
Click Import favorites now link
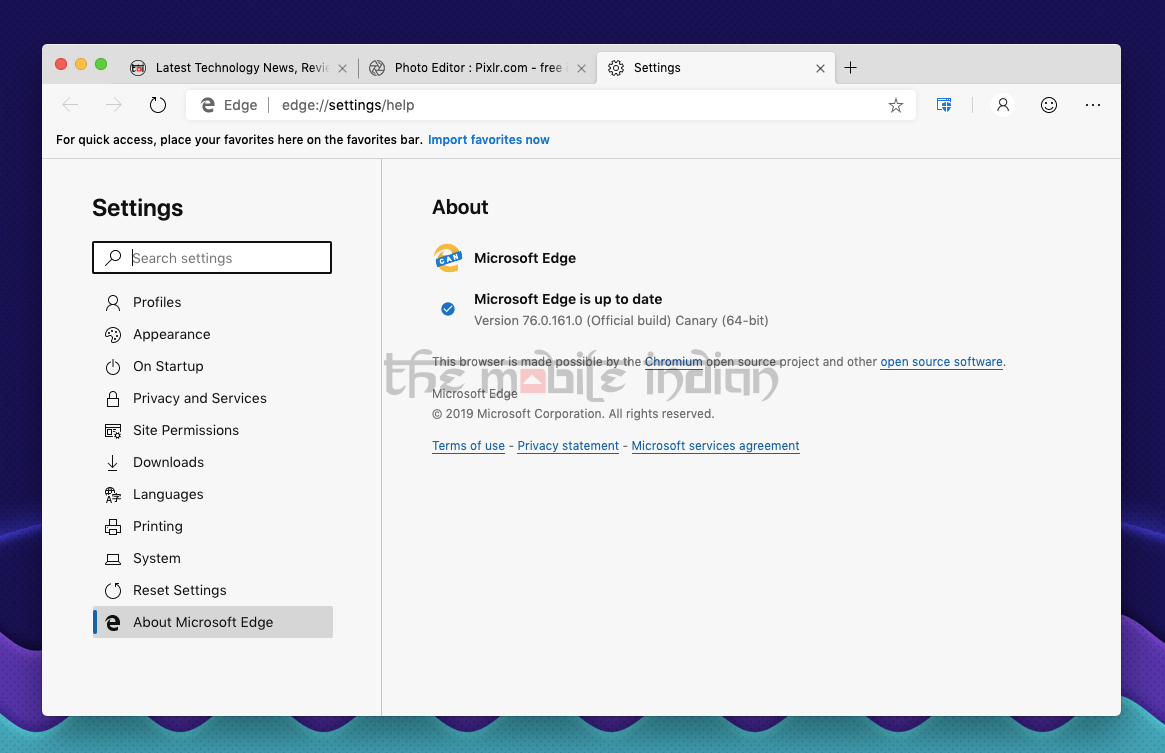point(489,140)
